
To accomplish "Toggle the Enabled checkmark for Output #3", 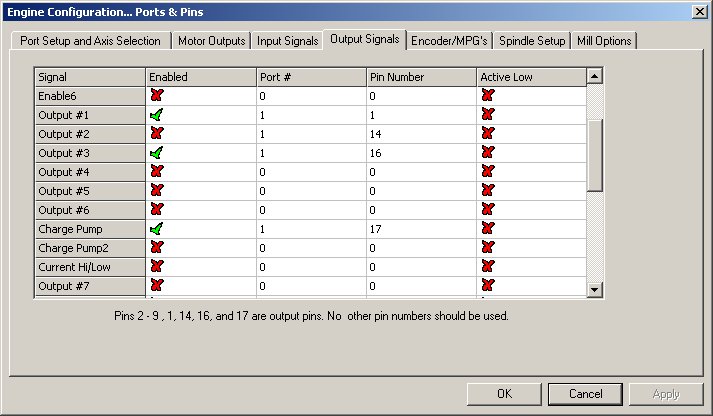I will click(156, 153).
